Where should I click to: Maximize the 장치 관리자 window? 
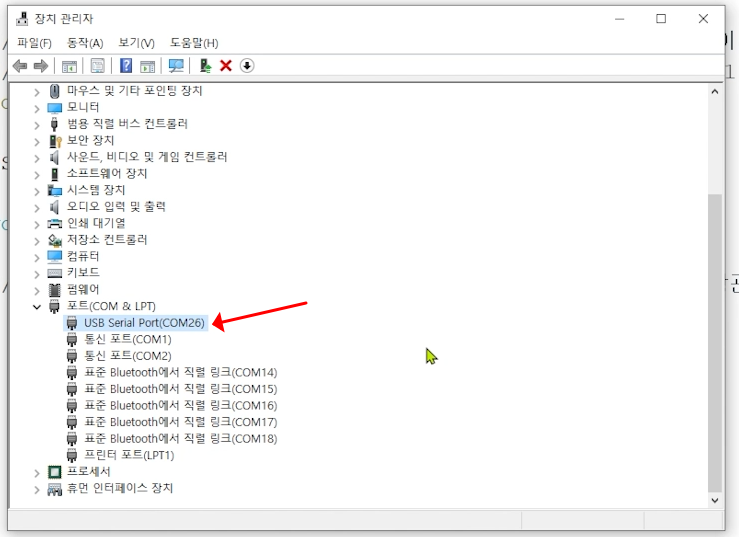click(x=661, y=19)
